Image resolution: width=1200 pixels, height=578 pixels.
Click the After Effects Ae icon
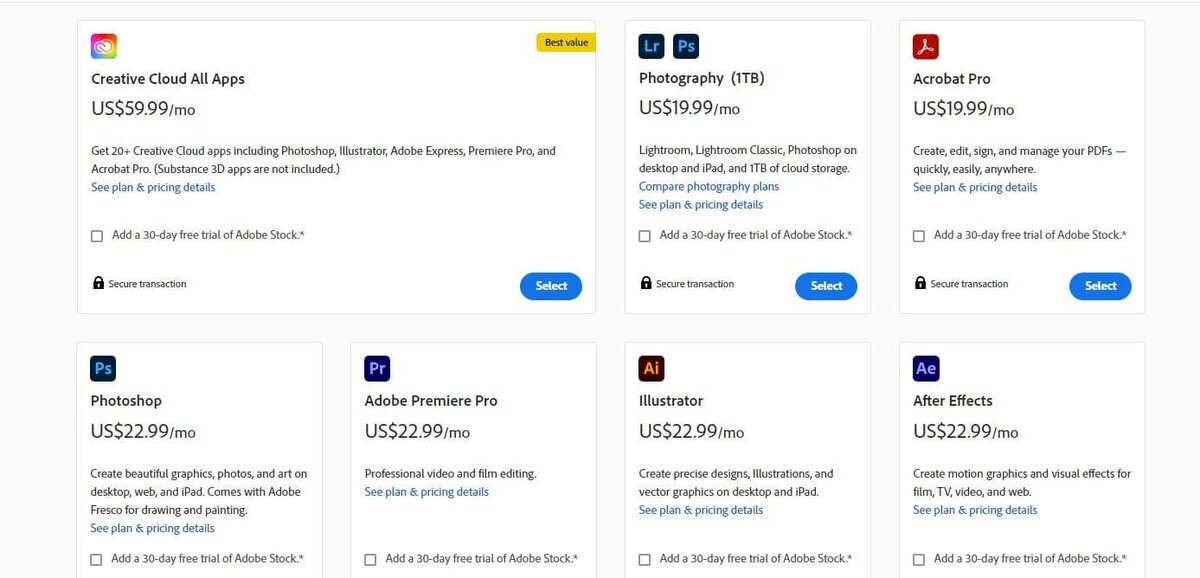(926, 368)
